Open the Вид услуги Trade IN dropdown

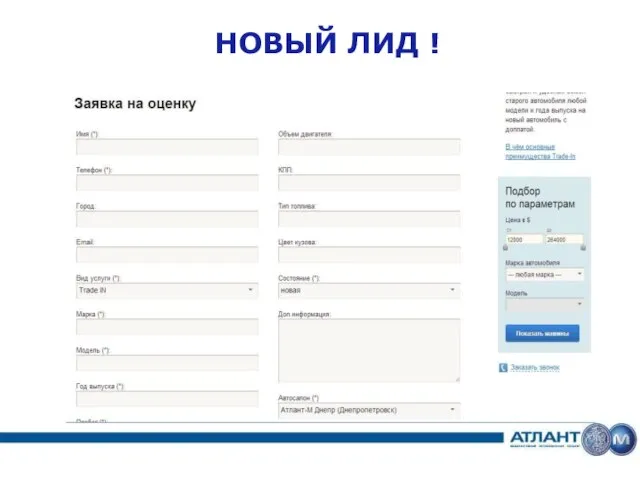pos(167,291)
